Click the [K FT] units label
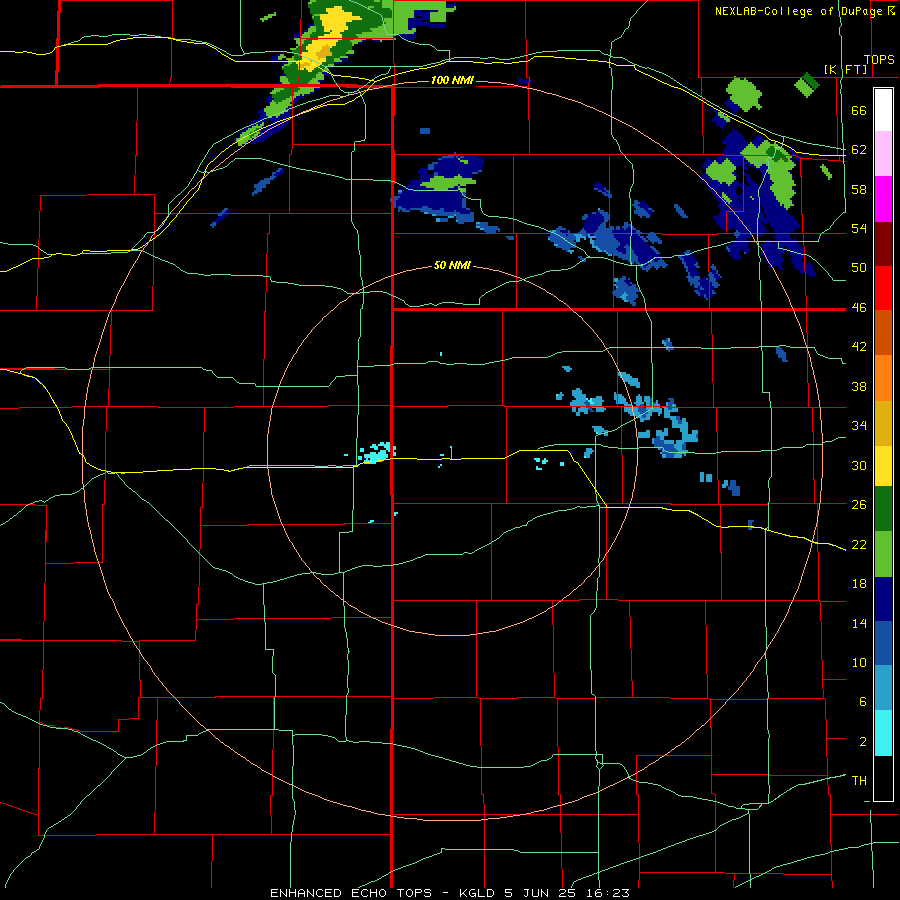The height and width of the screenshot is (900, 900). point(845,70)
